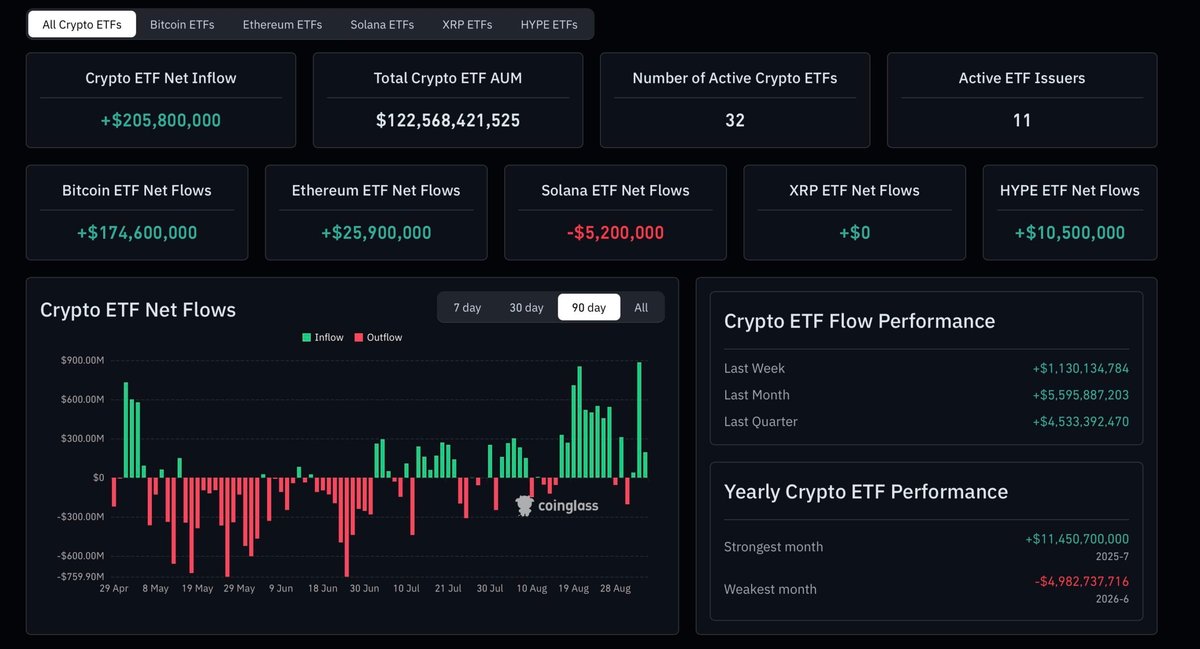Open the Bitcoin ETF Net Flows card
This screenshot has height=649, width=1200.
(x=137, y=212)
